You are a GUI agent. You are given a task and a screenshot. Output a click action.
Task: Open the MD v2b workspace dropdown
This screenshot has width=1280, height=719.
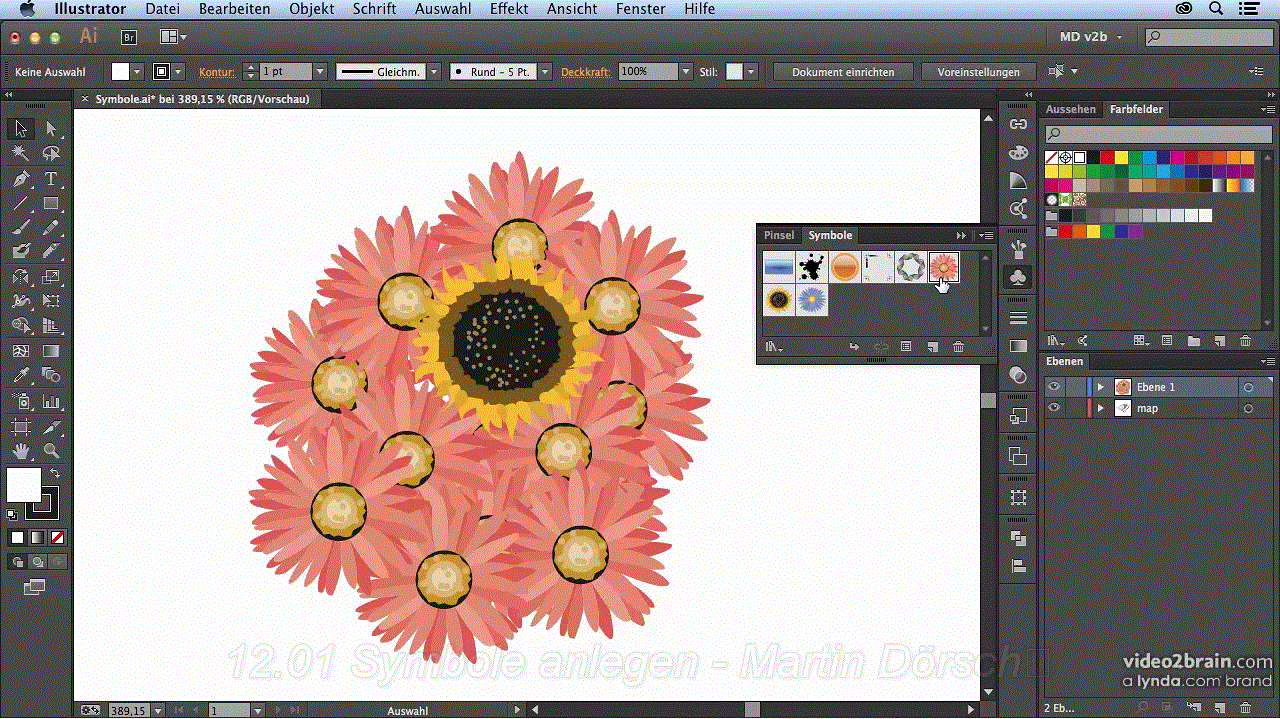click(x=1091, y=37)
